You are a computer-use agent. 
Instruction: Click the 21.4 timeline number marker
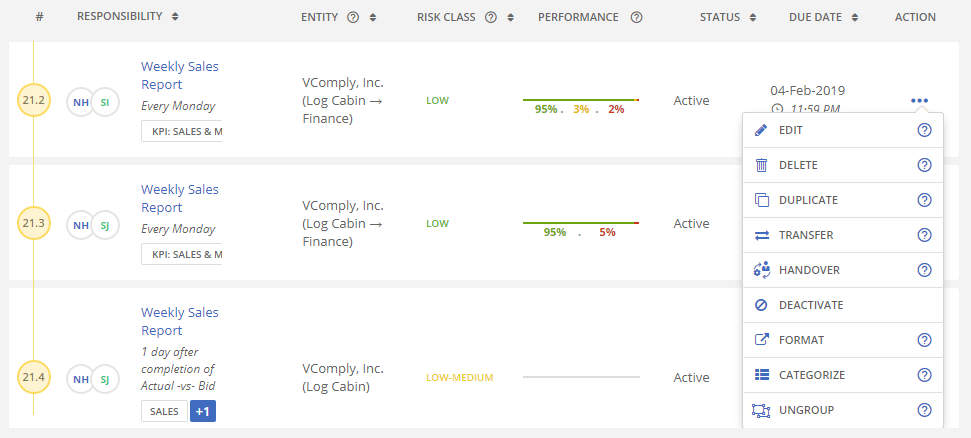(33, 377)
